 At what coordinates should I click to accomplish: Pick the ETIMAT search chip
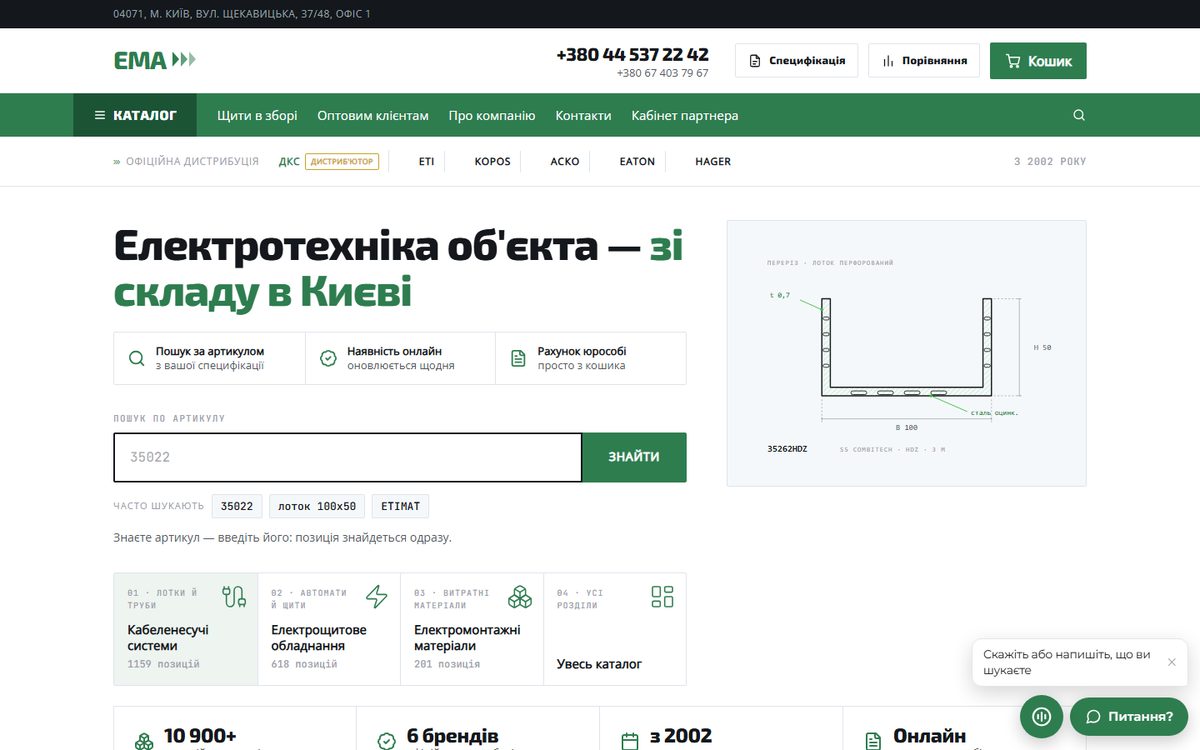click(x=400, y=506)
